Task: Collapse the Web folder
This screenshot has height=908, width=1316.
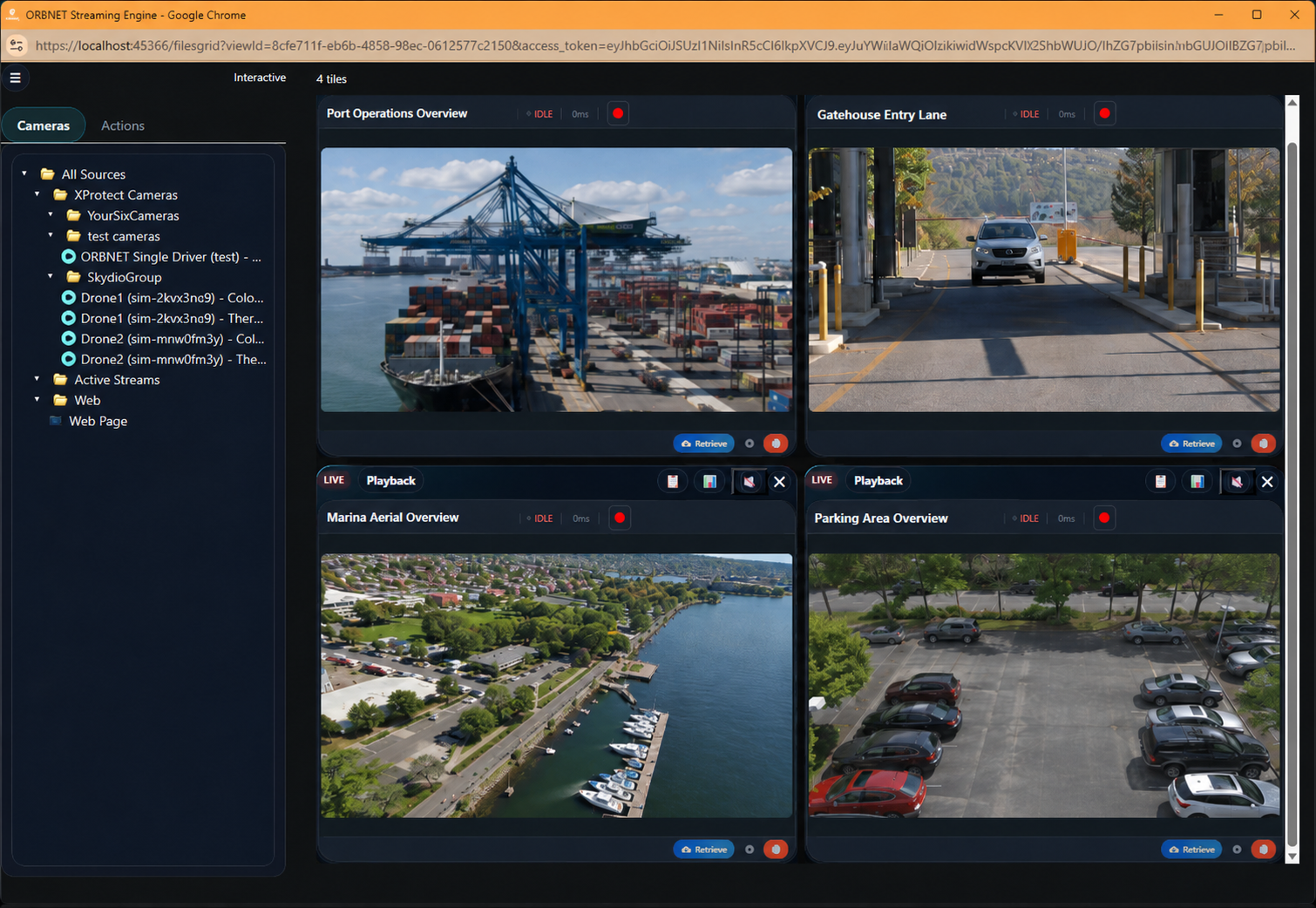Action: pos(37,400)
